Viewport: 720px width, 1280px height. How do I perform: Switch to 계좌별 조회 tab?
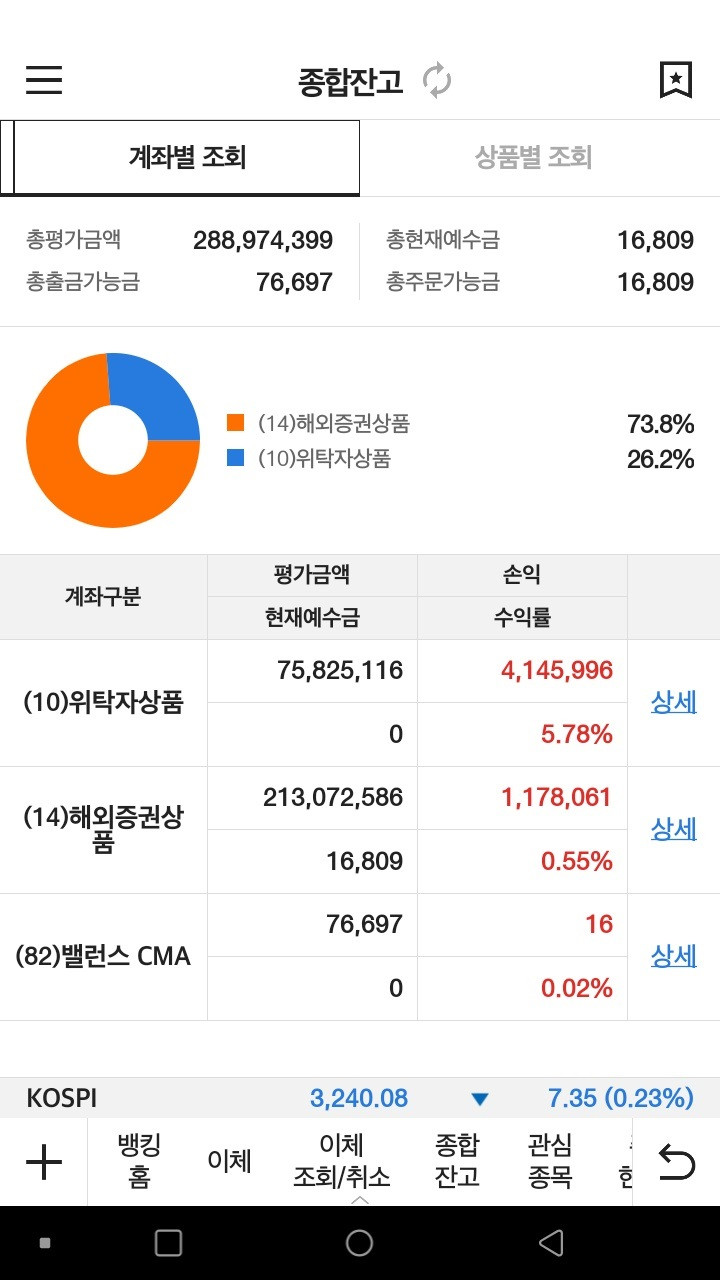pos(187,158)
